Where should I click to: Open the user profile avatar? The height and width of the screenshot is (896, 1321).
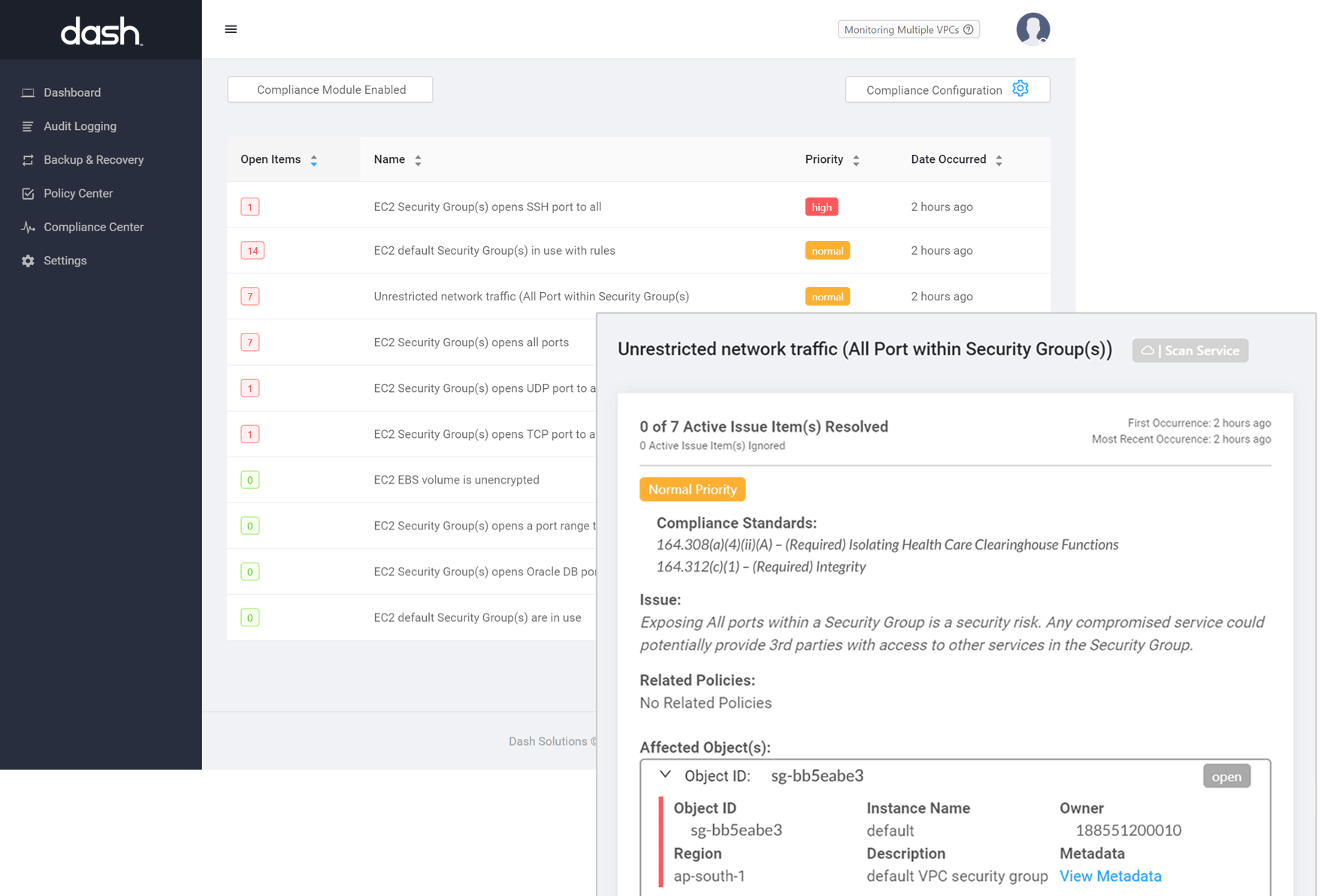1032,29
